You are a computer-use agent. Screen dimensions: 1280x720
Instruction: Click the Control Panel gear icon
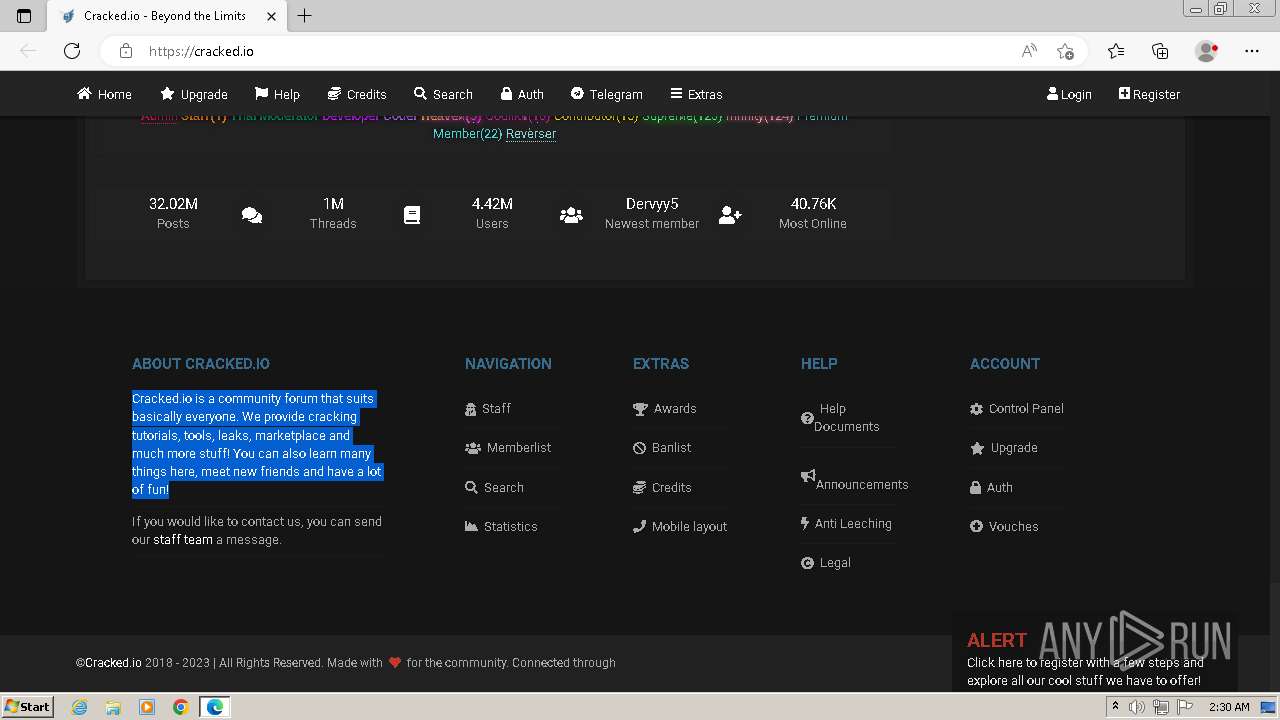coord(976,409)
